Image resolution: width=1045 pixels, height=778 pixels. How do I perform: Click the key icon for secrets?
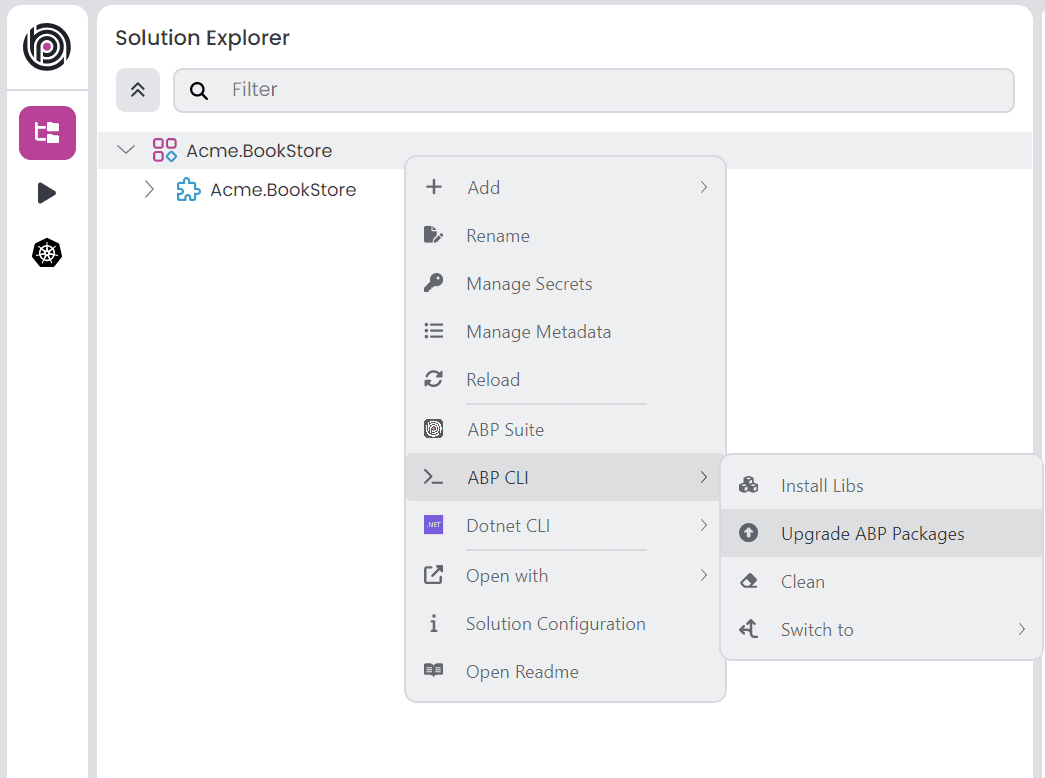click(x=433, y=283)
